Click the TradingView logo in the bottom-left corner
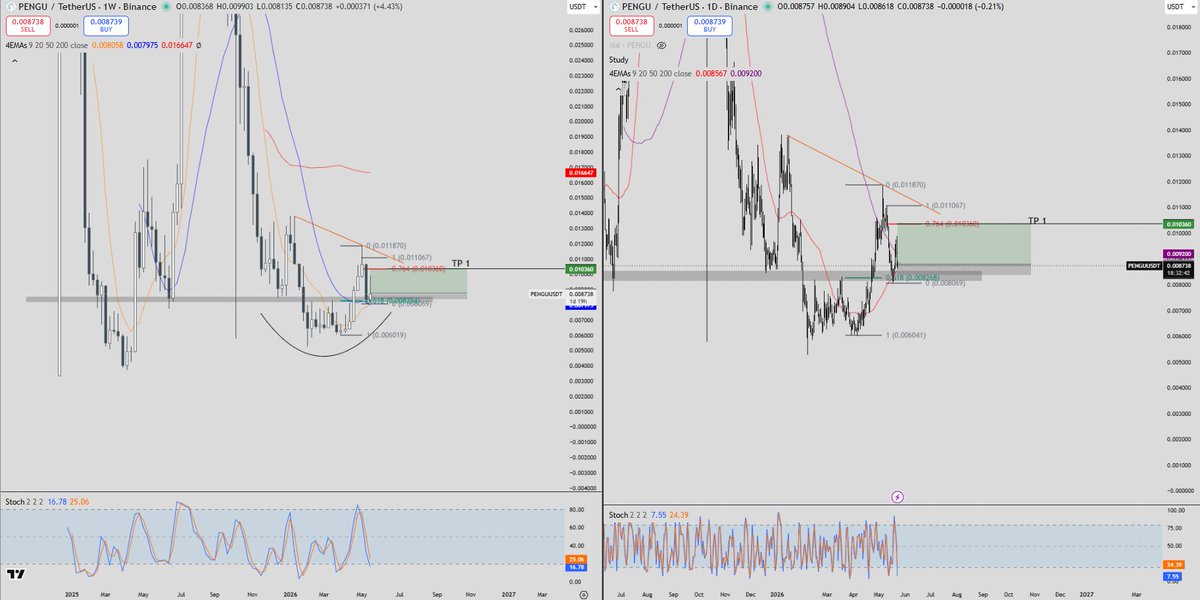Viewport: 1200px width, 600px height. (x=16, y=574)
